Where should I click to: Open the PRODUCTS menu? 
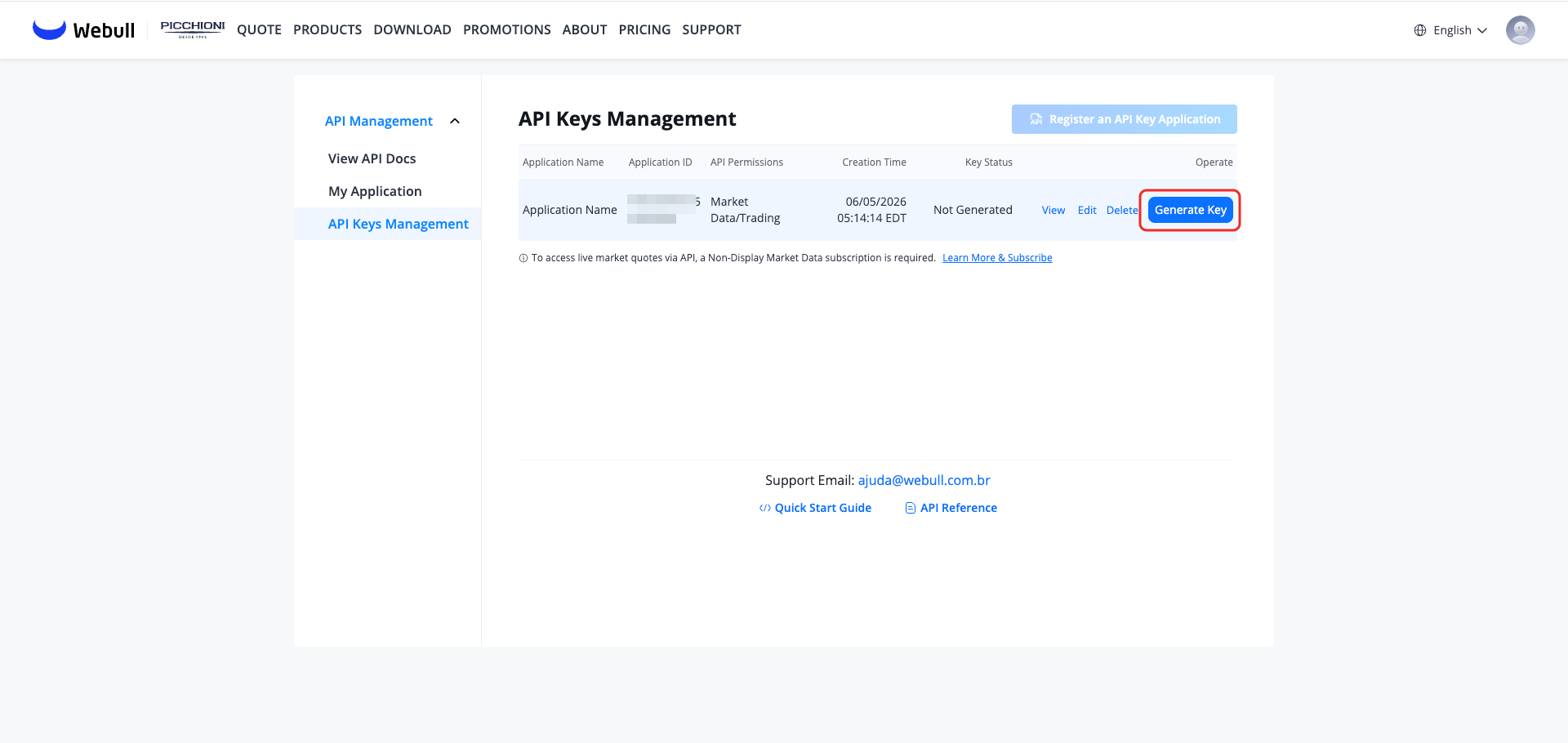(327, 29)
